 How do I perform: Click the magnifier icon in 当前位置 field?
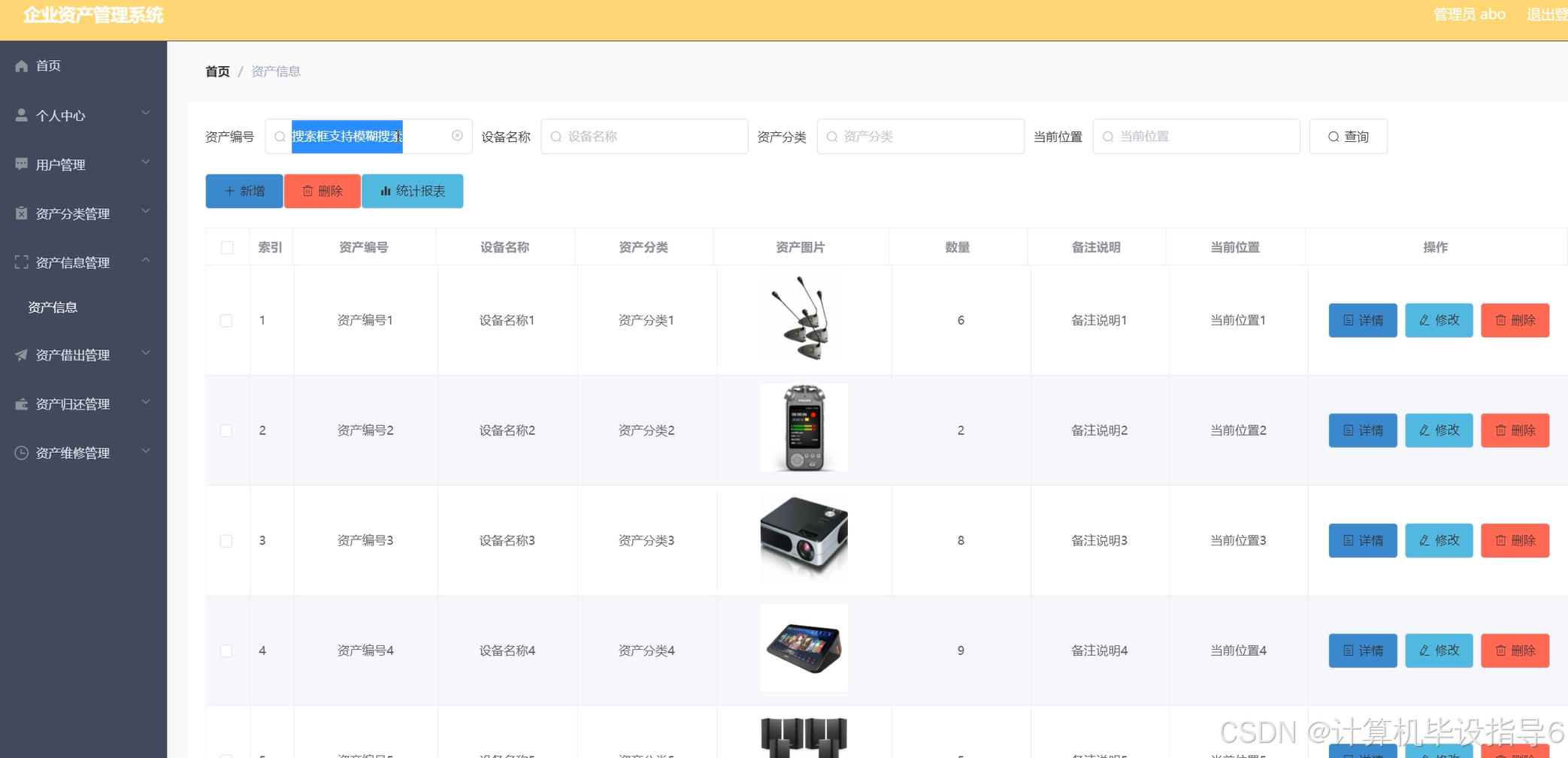(1108, 137)
